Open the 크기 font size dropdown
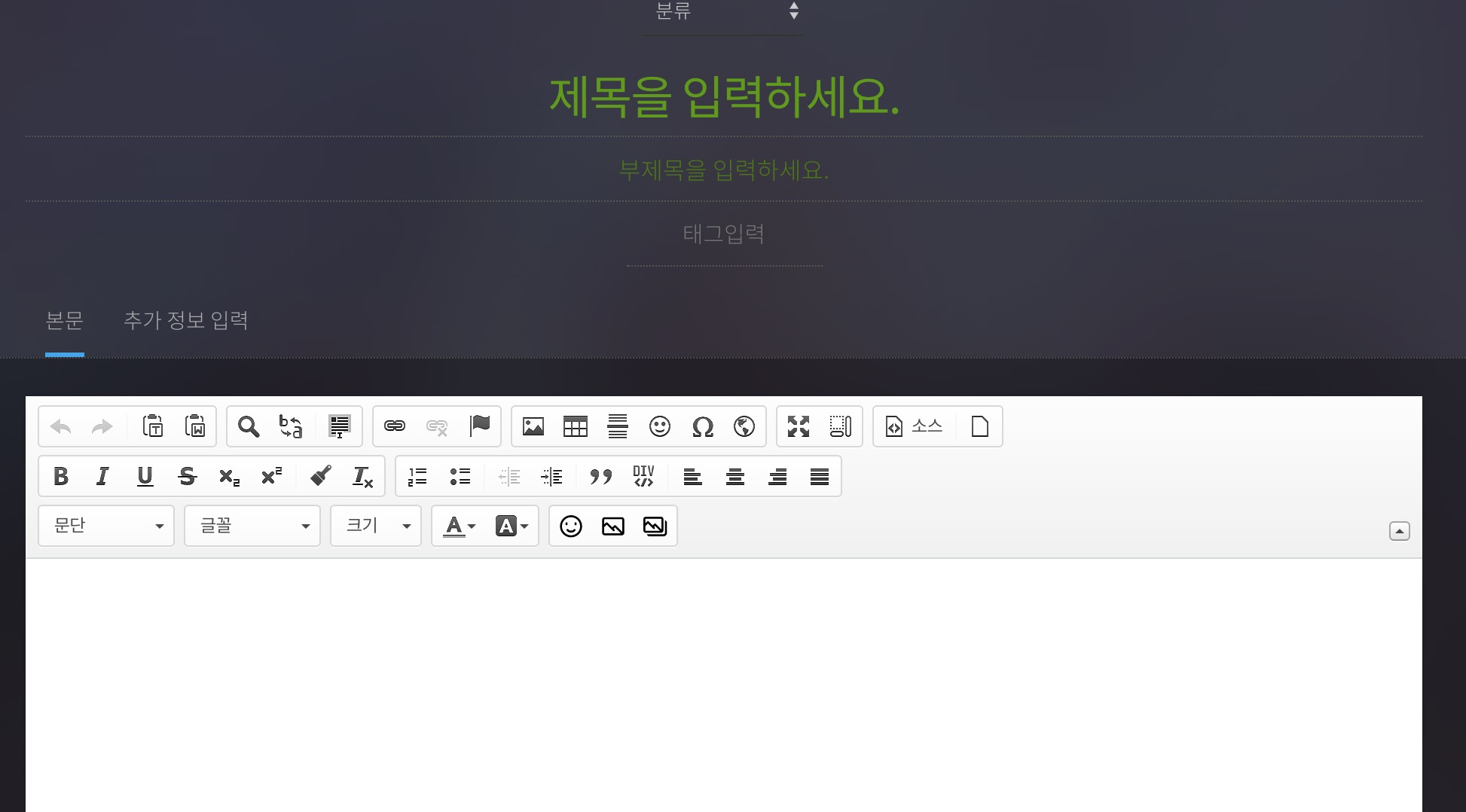Image resolution: width=1466 pixels, height=812 pixels. pos(376,526)
